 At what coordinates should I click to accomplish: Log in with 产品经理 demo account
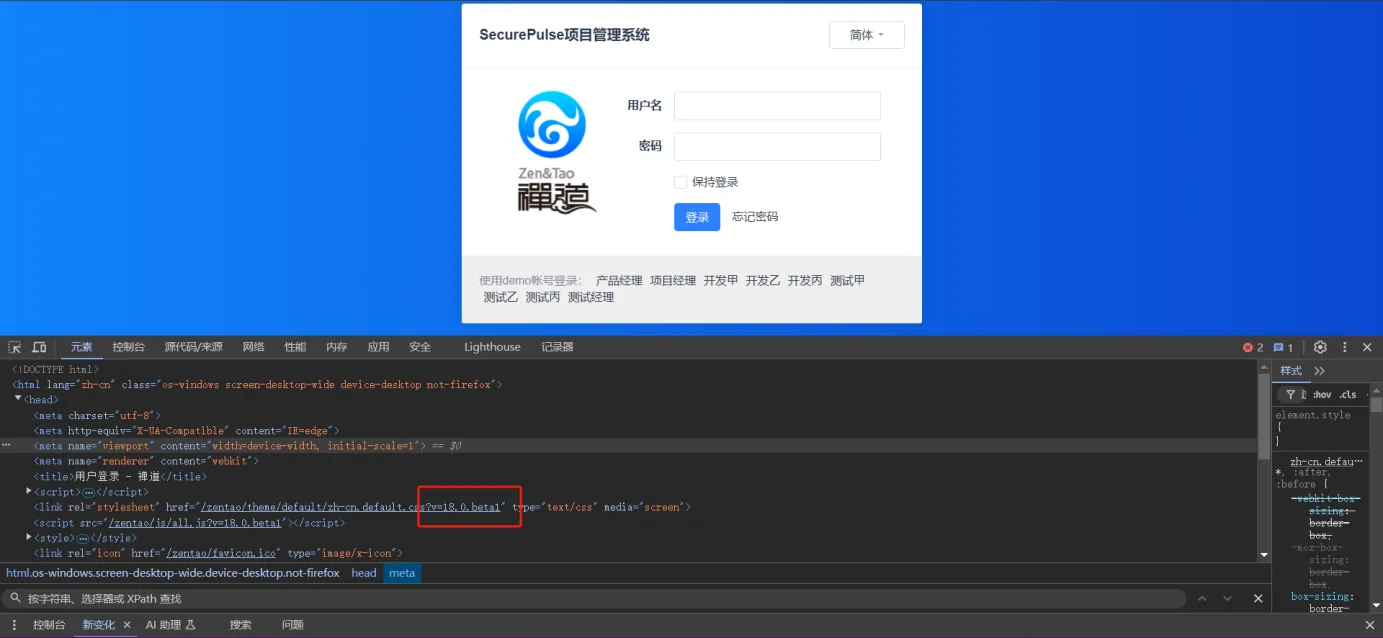(x=619, y=281)
